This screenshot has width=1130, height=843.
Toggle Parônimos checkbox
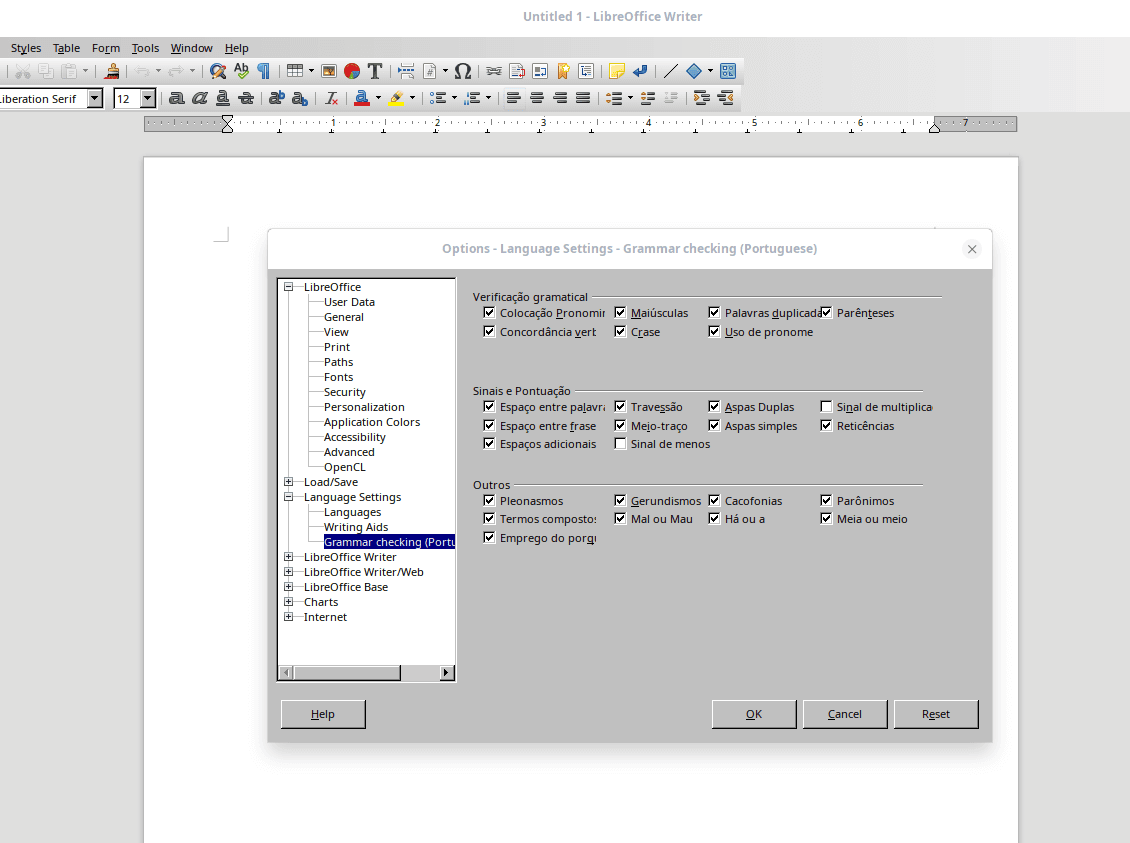826,500
